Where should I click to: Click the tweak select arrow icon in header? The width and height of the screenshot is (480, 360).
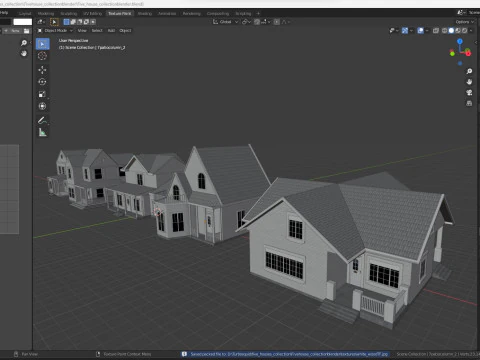pyautogui.click(x=54, y=22)
